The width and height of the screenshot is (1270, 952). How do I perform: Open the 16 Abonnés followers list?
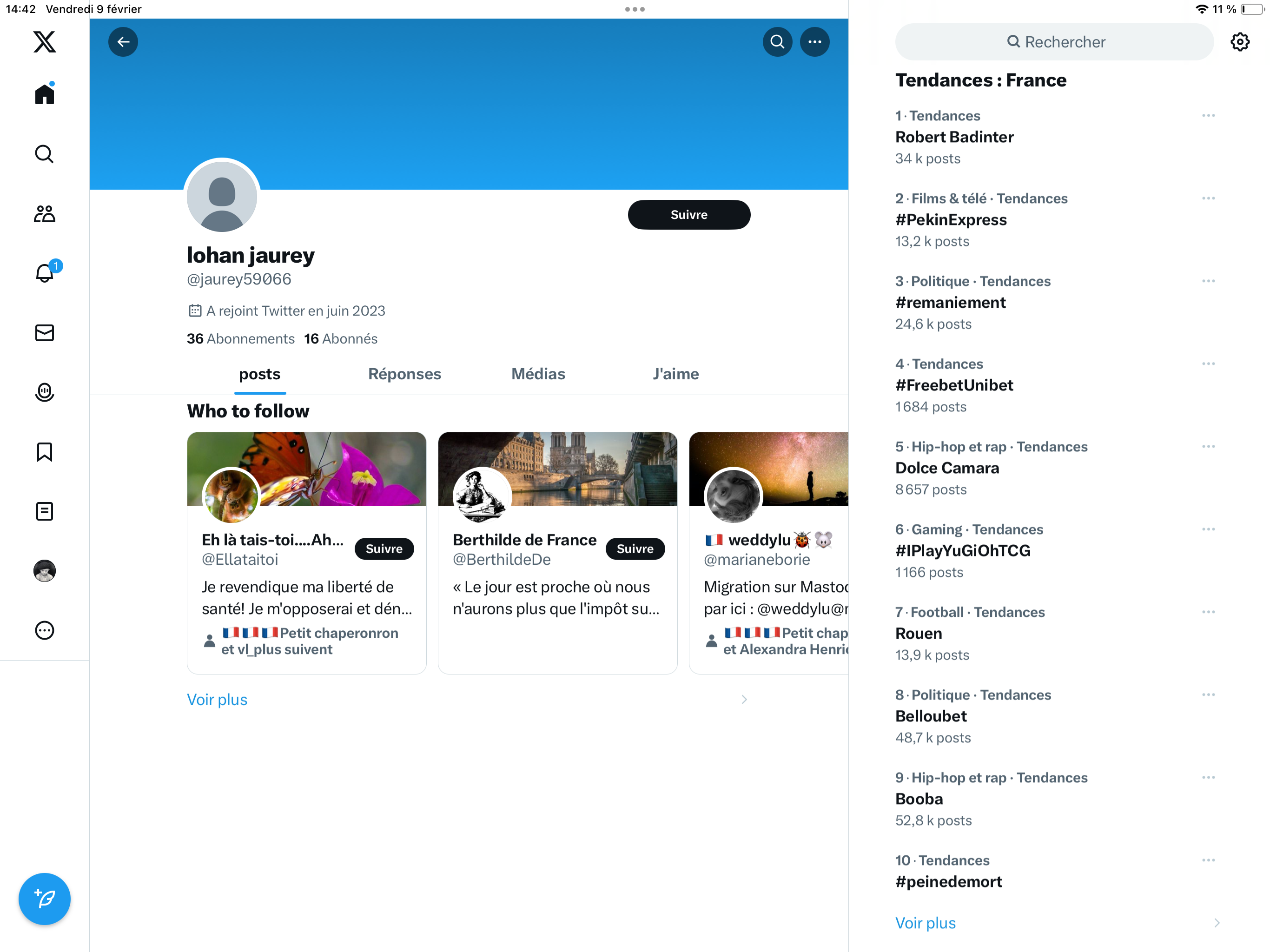[x=340, y=339]
